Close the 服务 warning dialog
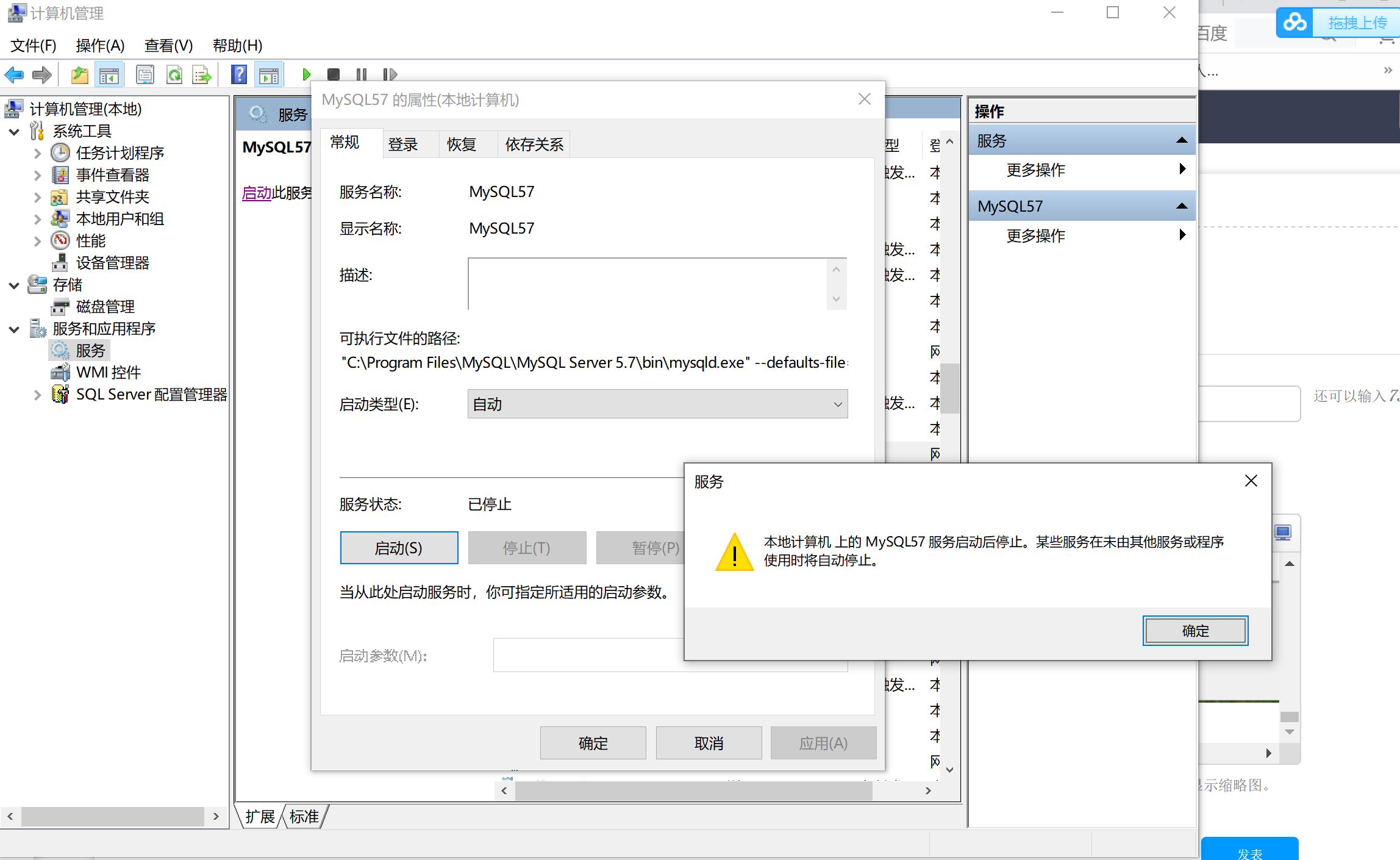Screen dimensions: 1400x860 1251,481
